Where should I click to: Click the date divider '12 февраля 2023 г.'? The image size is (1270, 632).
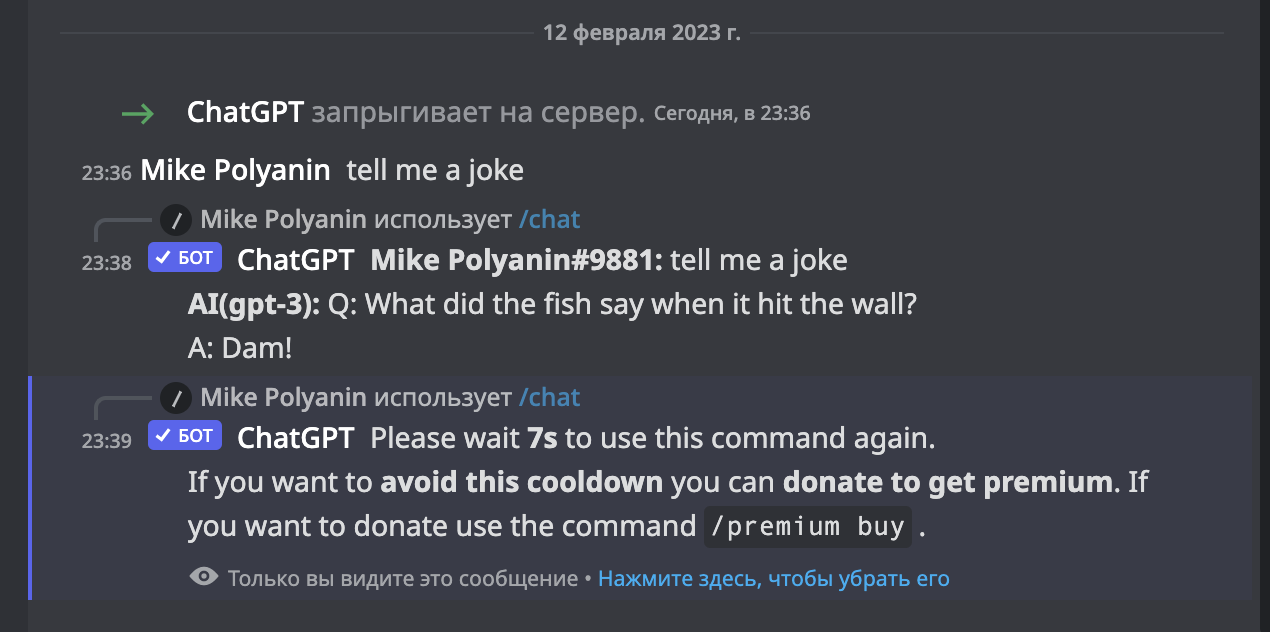tap(641, 32)
